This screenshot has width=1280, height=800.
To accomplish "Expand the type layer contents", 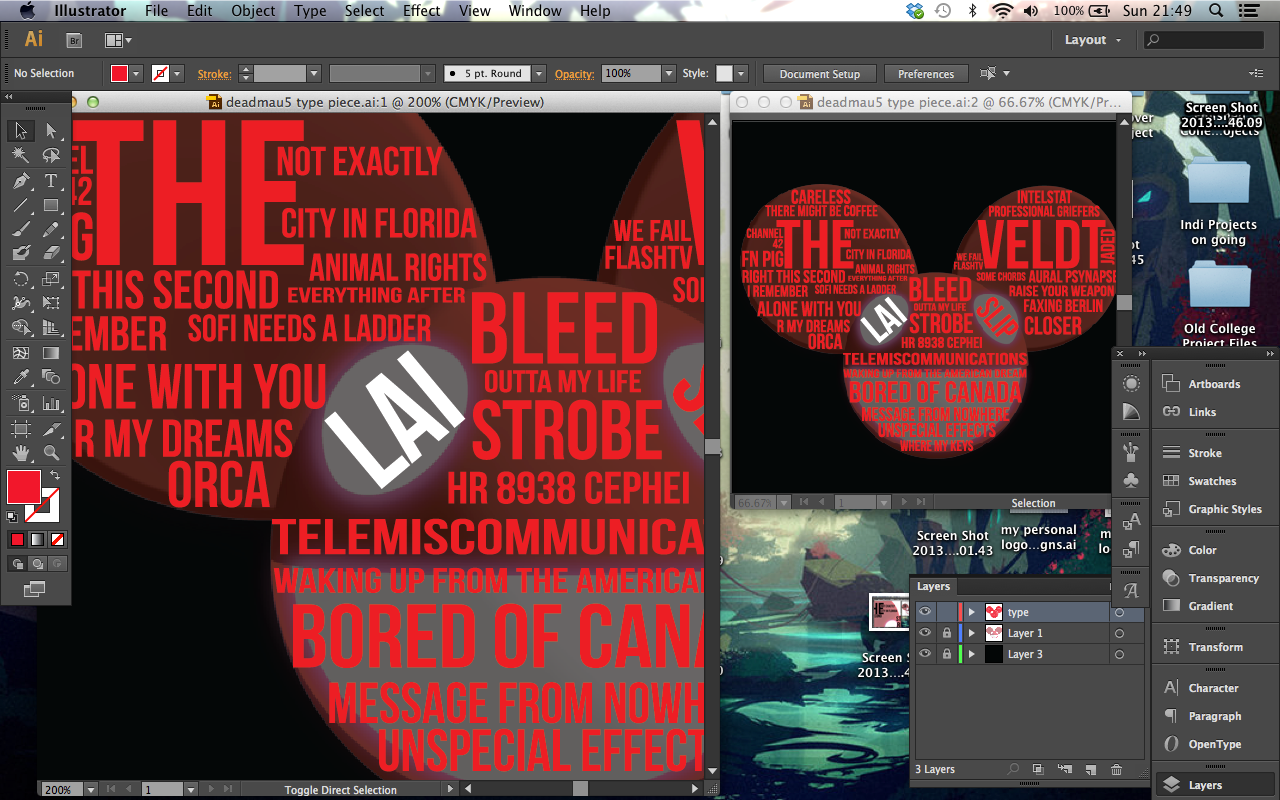I will pos(971,612).
